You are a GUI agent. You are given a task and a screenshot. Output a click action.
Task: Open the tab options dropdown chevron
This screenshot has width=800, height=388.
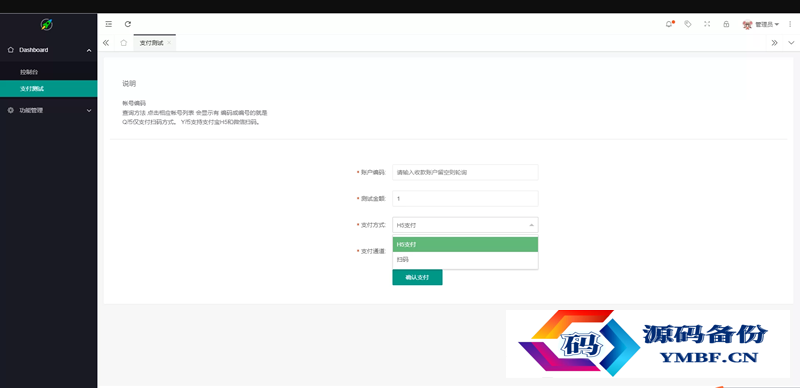(x=791, y=43)
